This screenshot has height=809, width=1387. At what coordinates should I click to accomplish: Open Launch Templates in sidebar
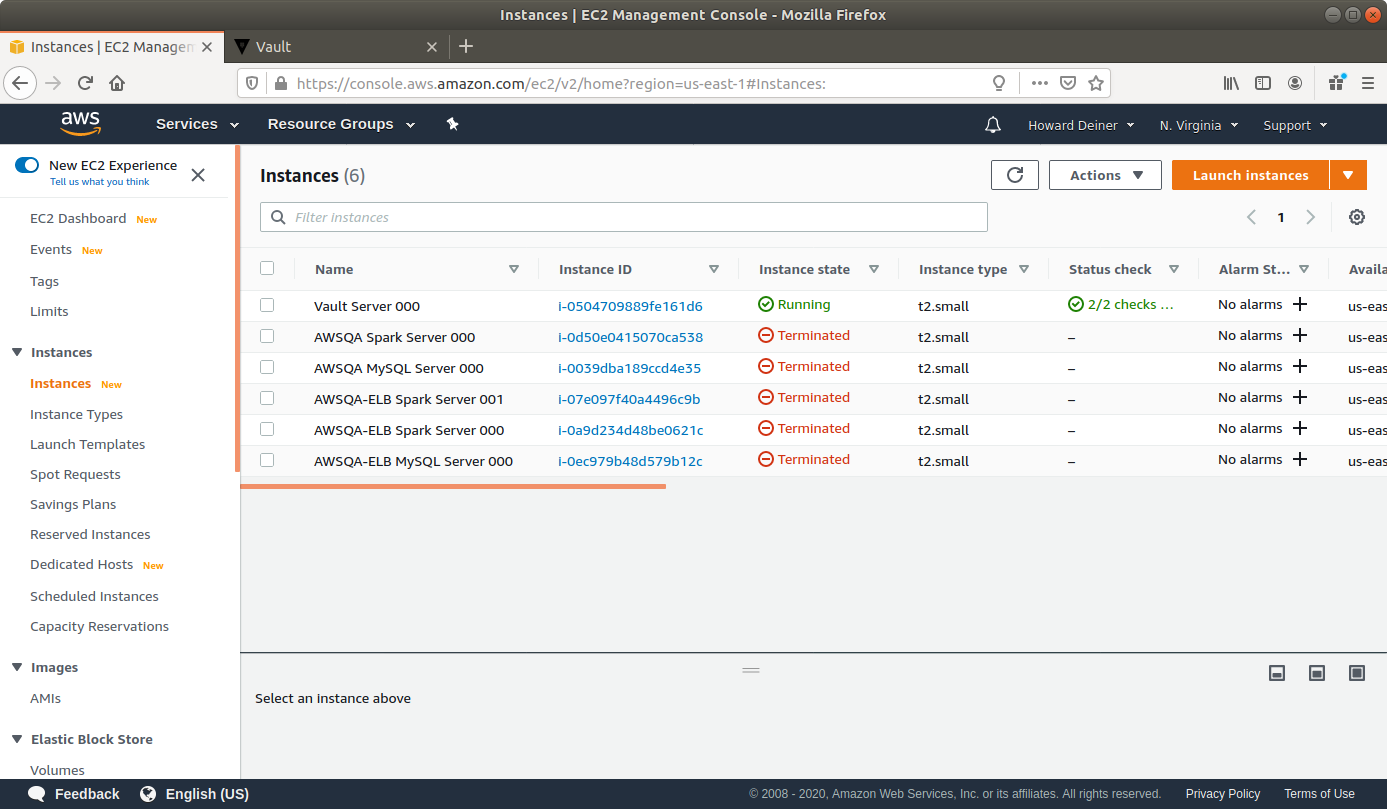coord(88,444)
